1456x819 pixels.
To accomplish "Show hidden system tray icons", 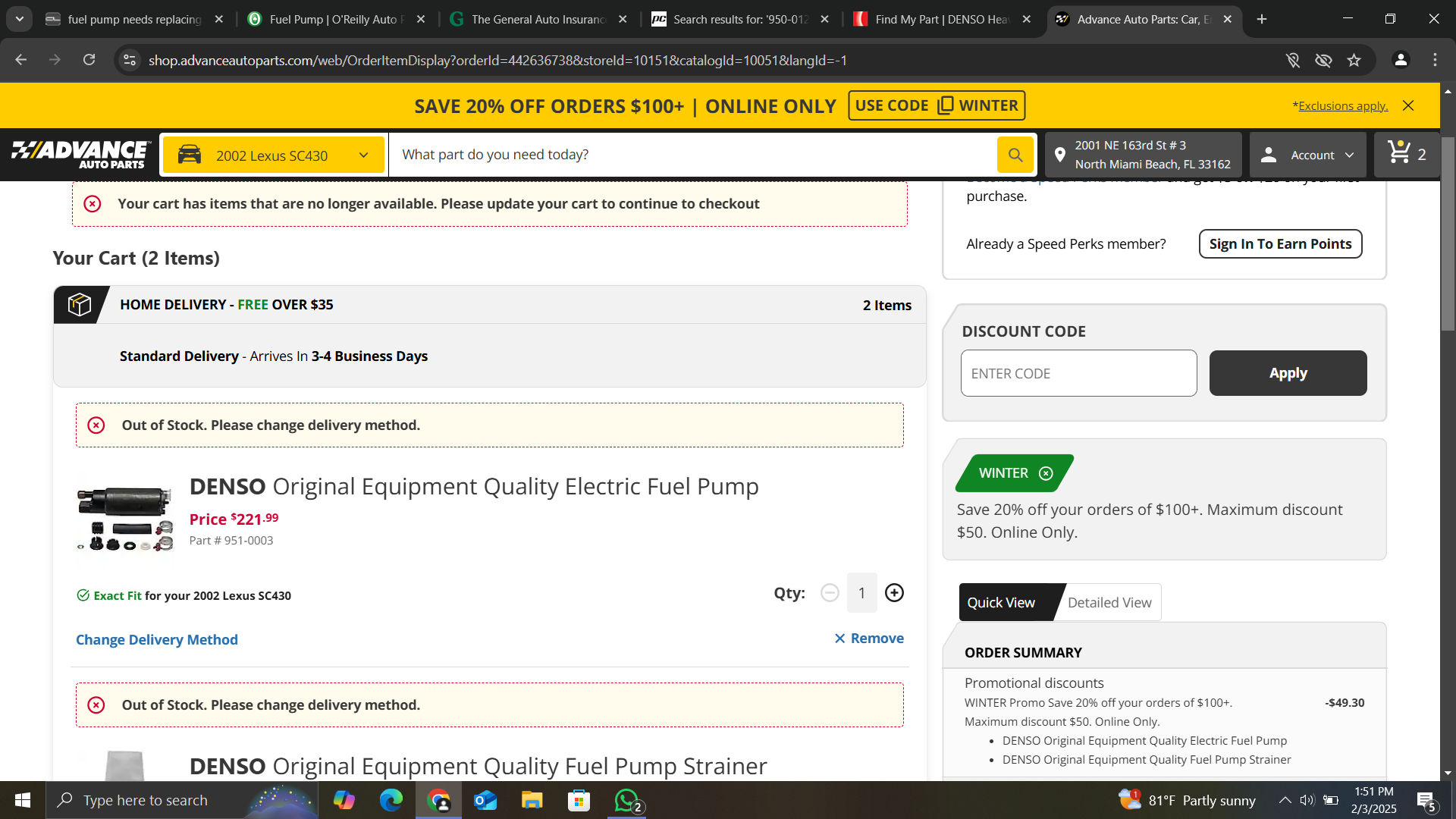I will click(x=1285, y=800).
